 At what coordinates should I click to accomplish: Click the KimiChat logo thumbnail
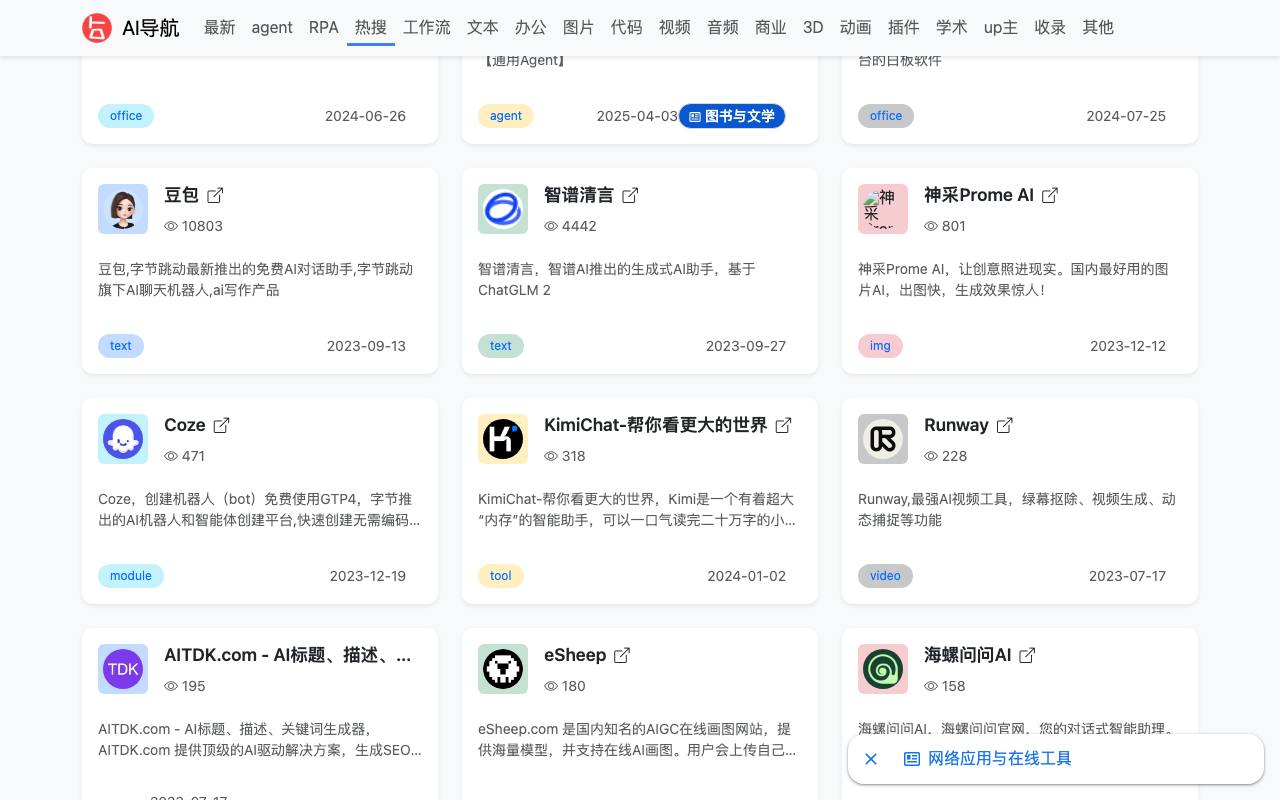pos(503,439)
